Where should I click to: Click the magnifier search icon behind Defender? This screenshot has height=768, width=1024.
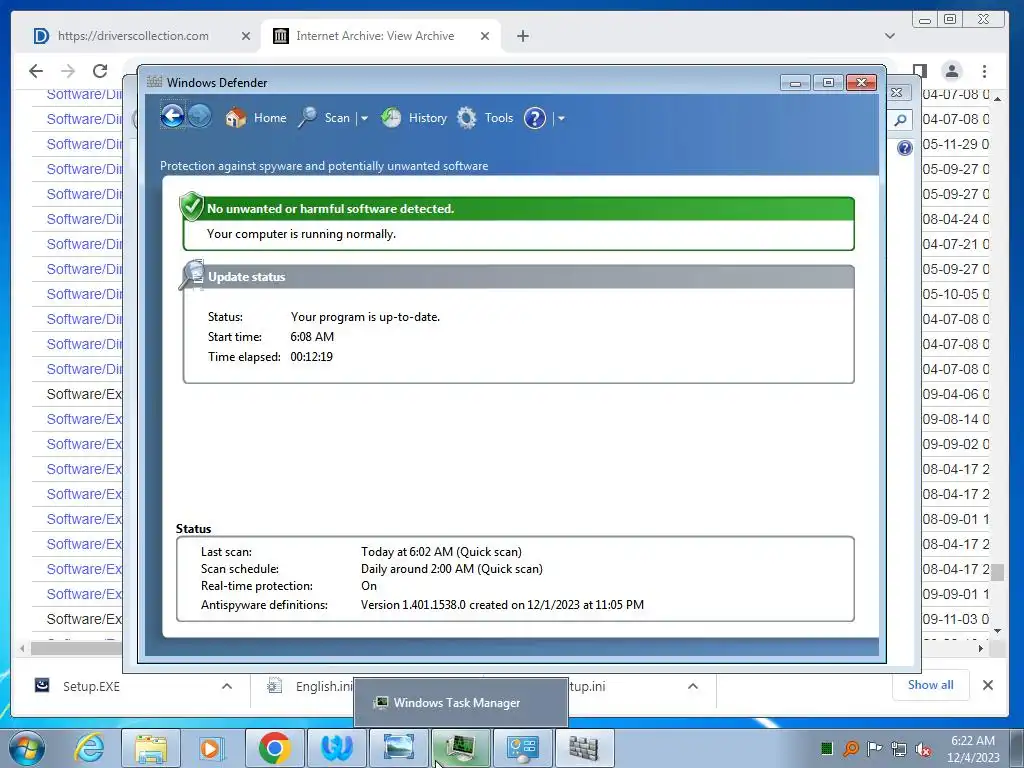tap(901, 120)
